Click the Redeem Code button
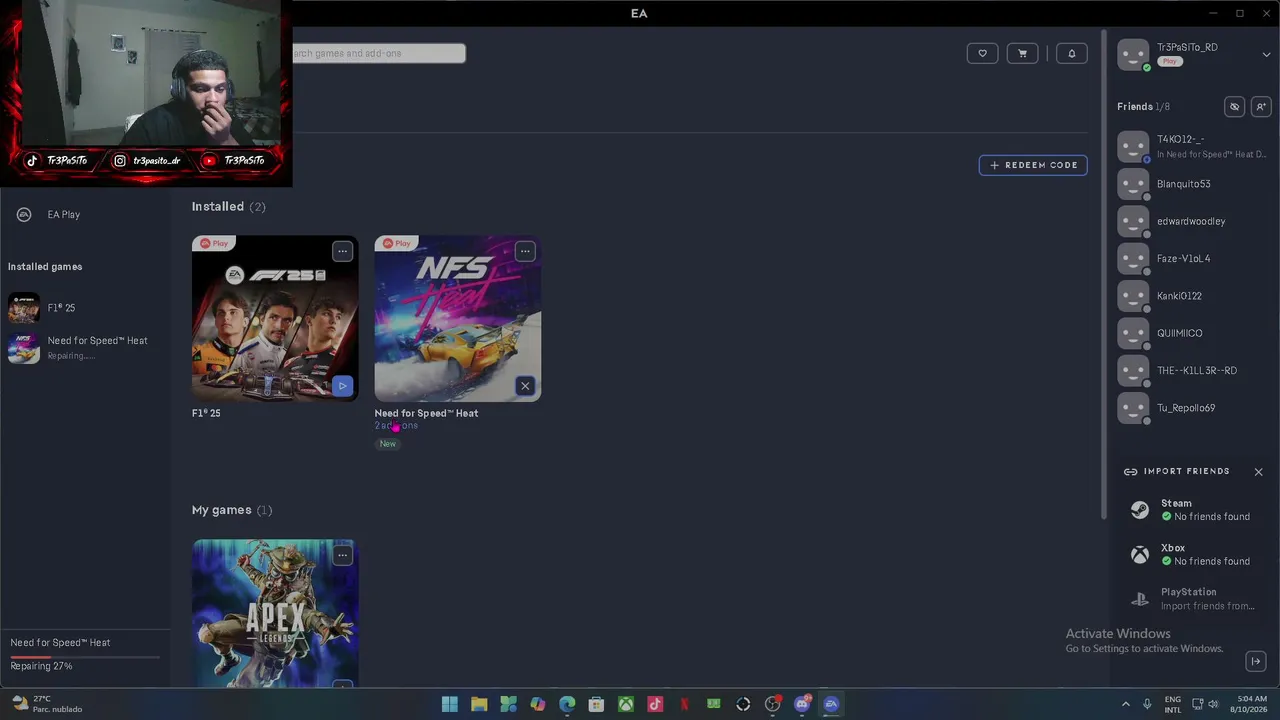Image resolution: width=1280 pixels, height=720 pixels. pyautogui.click(x=1033, y=165)
